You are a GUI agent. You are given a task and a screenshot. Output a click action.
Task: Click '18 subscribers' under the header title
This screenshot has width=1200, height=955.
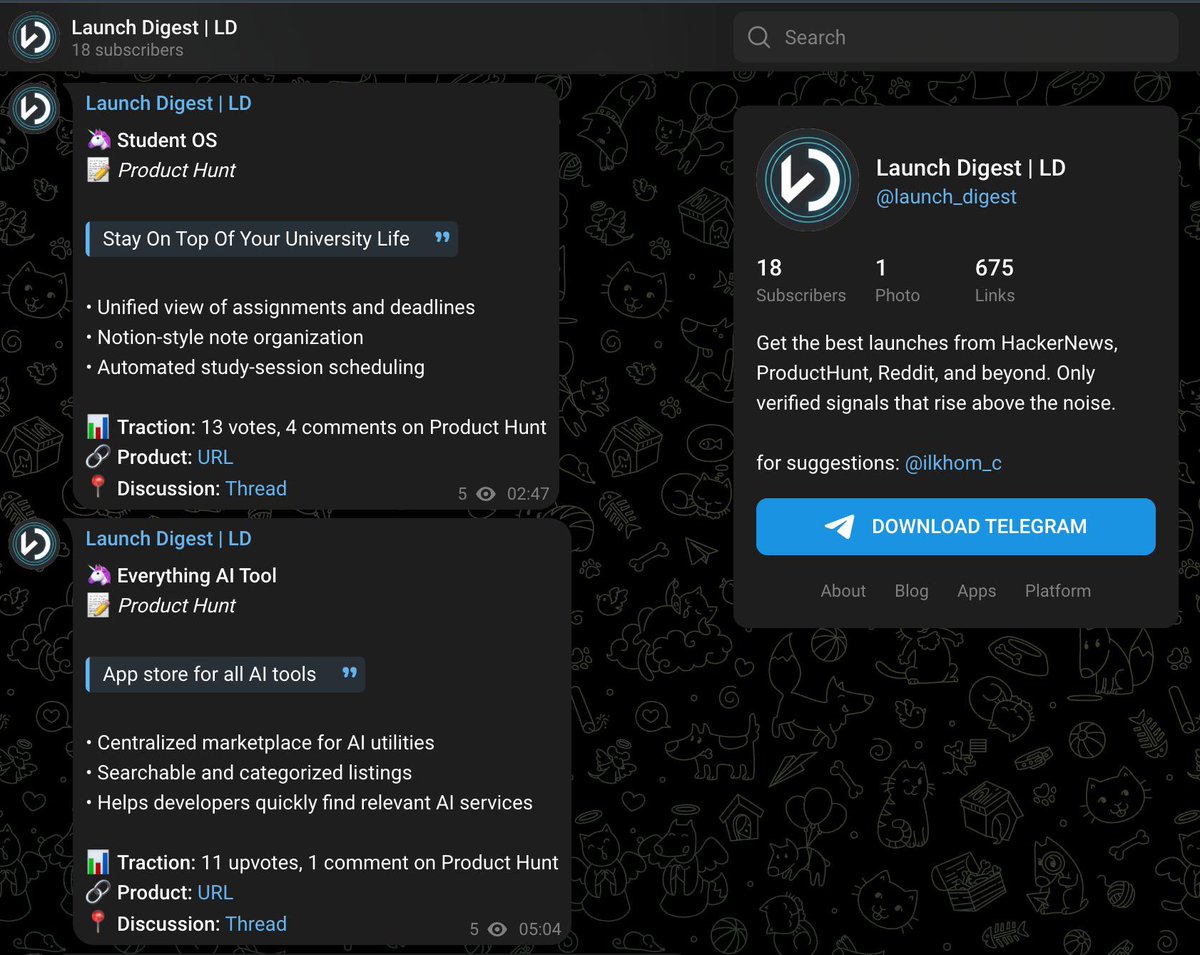pyautogui.click(x=127, y=50)
